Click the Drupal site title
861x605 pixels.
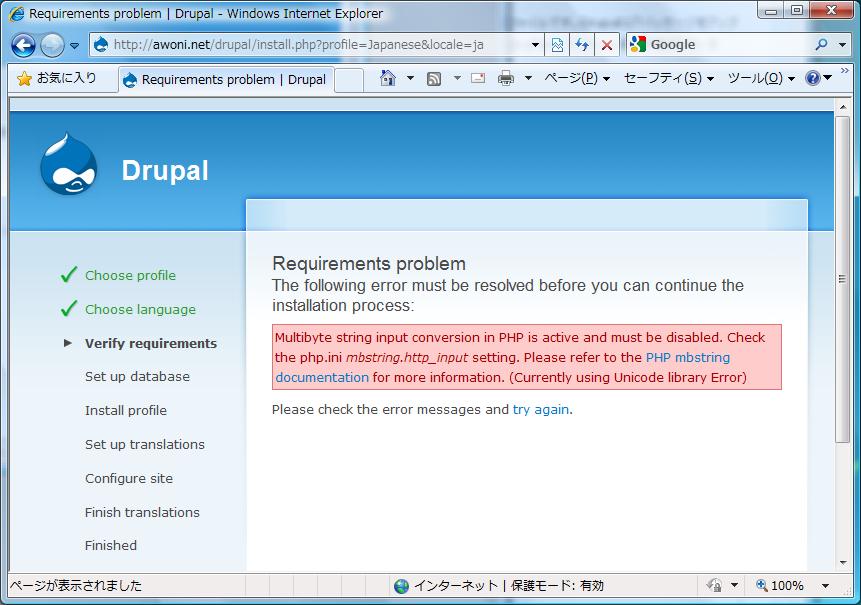click(165, 170)
